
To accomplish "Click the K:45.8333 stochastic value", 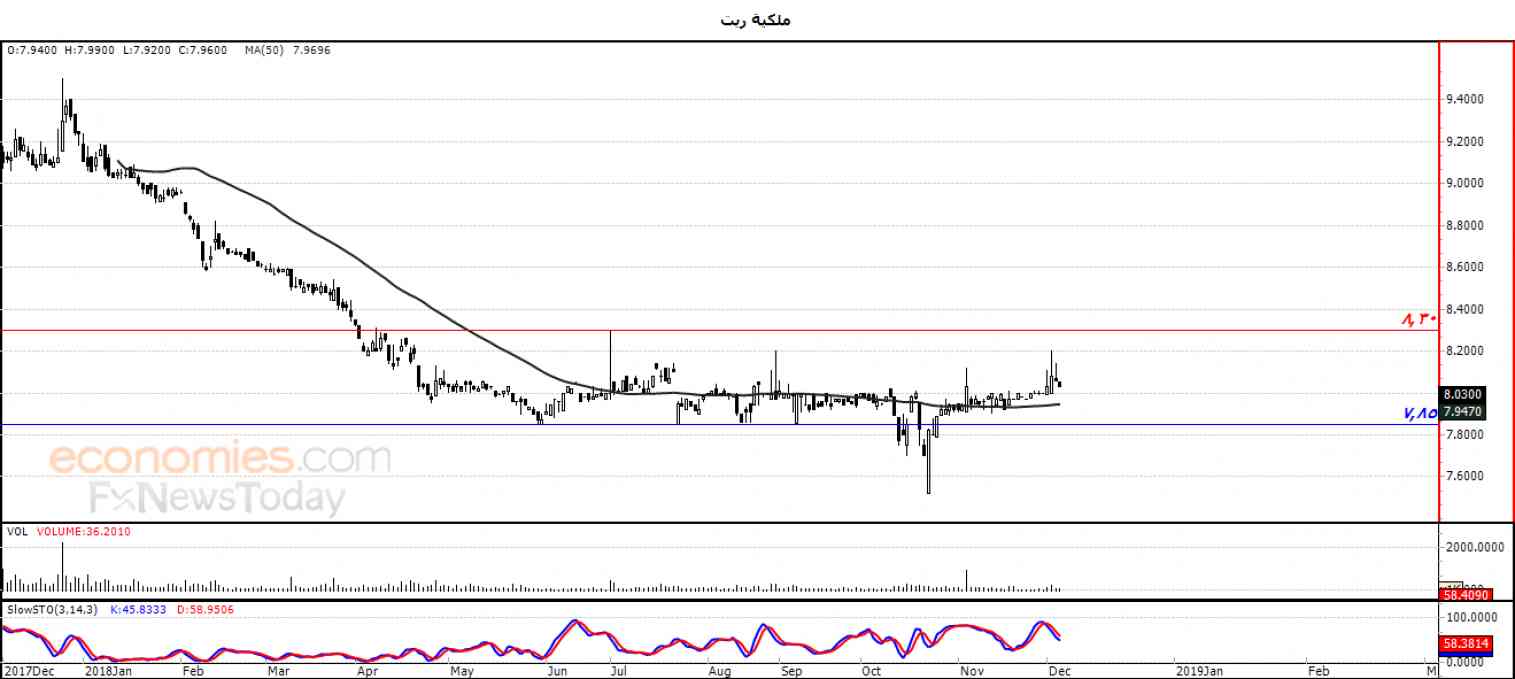I will [140, 609].
